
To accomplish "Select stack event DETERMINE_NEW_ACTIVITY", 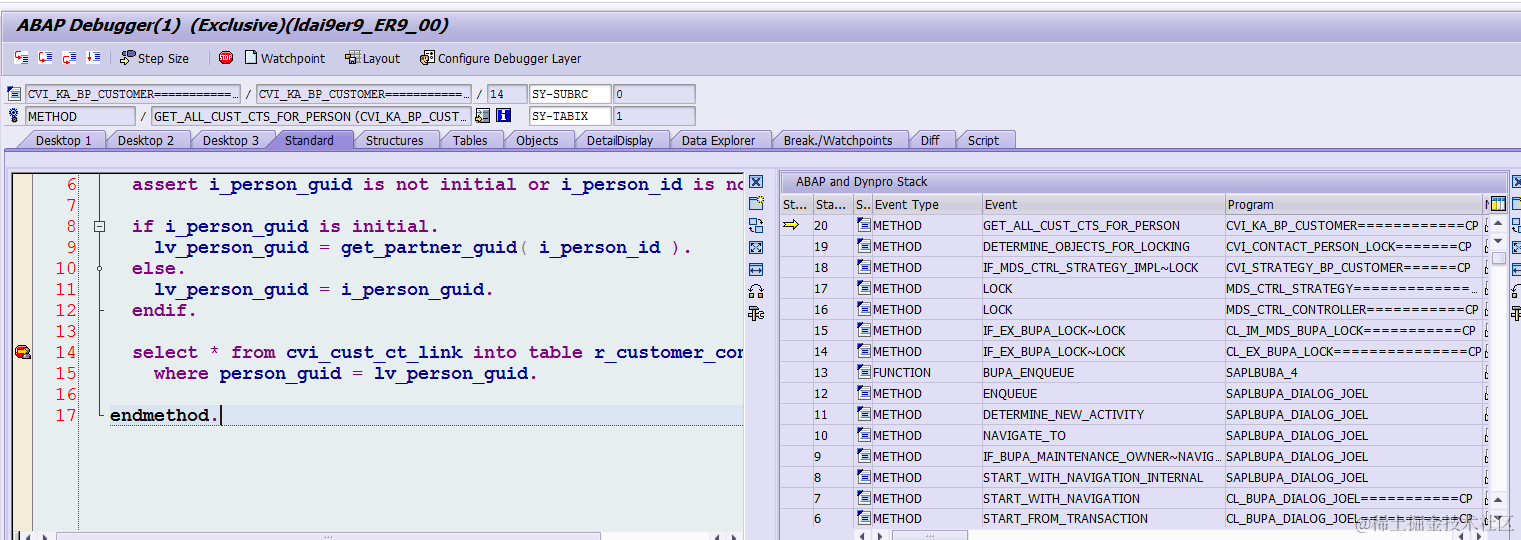I will 1063,414.
